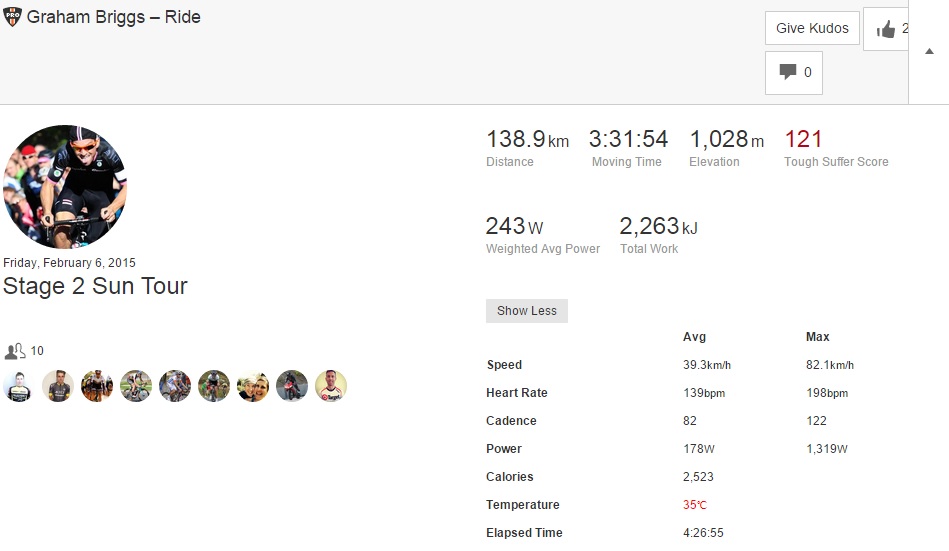Viewport: 949px width, 551px height.
Task: Click the red 35℃ temperature value
Action: click(694, 505)
